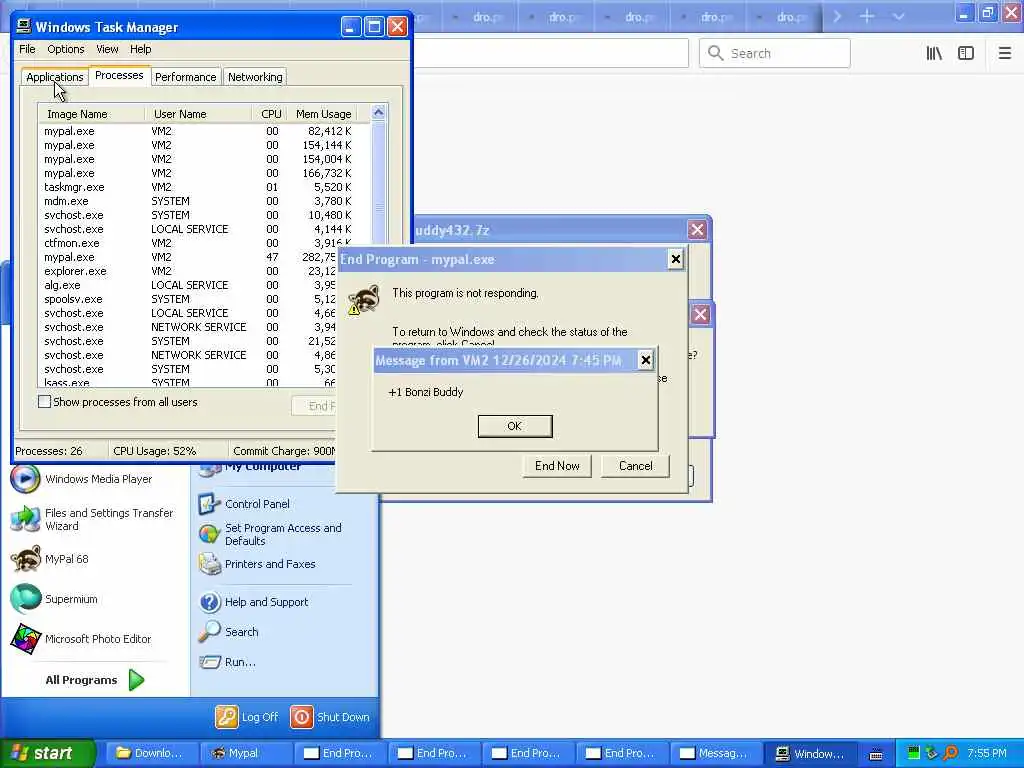1024x768 pixels.
Task: Switch to the Applications tab
Action: pos(55,77)
